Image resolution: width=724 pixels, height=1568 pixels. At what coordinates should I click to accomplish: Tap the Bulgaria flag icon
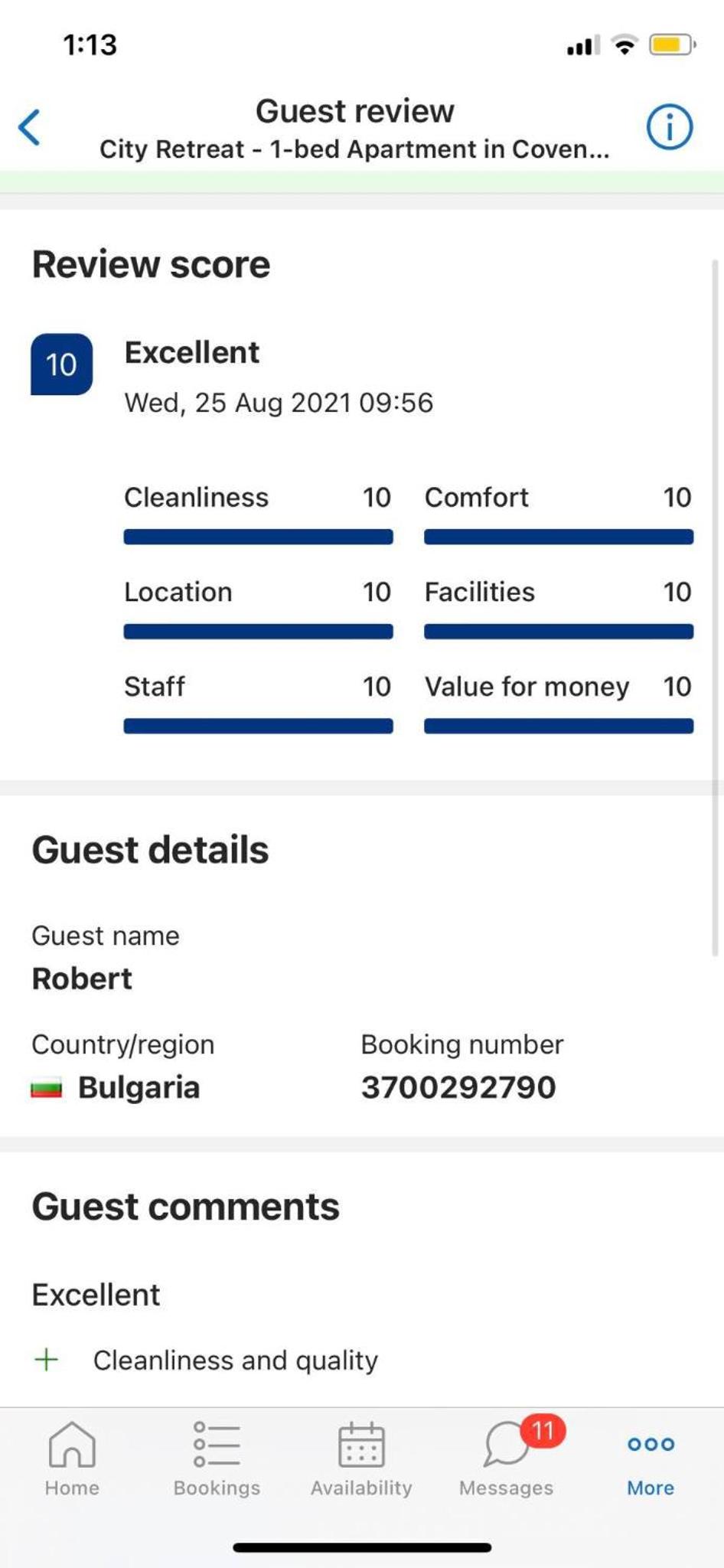[x=46, y=1088]
